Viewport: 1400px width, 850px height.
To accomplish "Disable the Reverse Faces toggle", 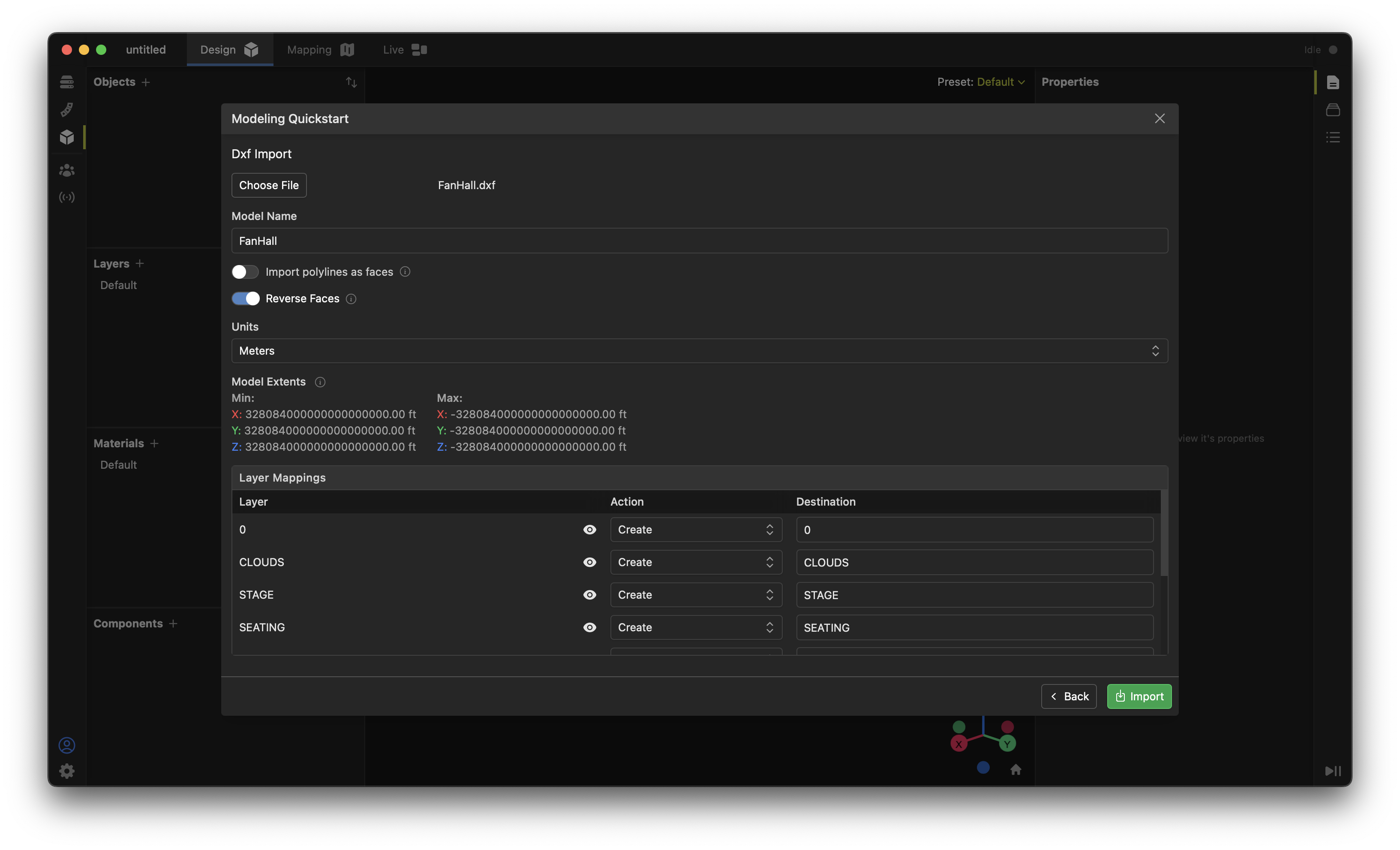I will (245, 299).
